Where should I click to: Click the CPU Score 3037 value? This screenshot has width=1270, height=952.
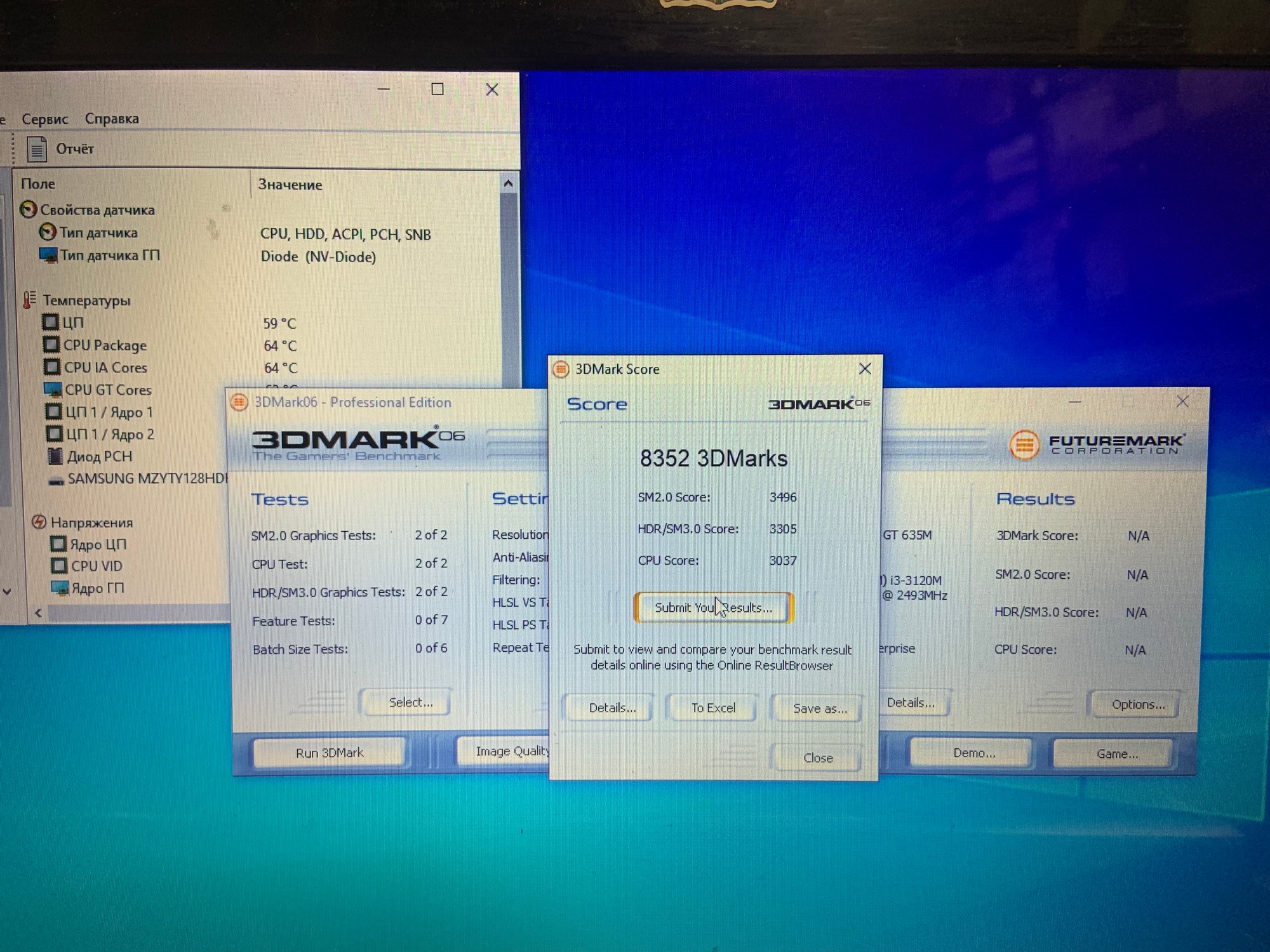coord(783,561)
